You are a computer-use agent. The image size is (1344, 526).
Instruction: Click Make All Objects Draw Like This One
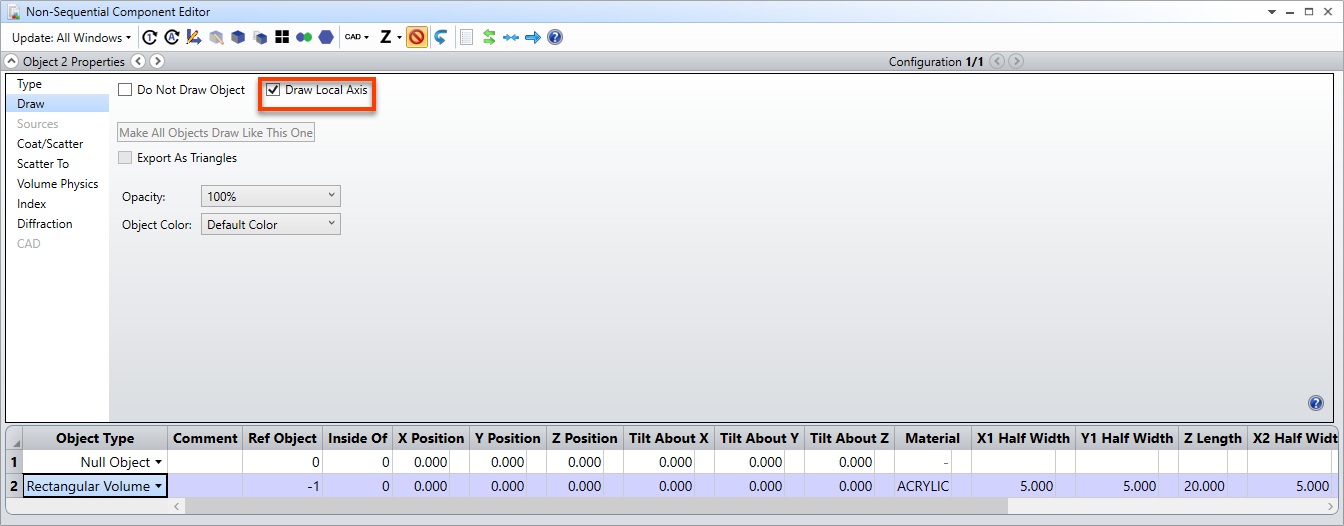coord(216,133)
